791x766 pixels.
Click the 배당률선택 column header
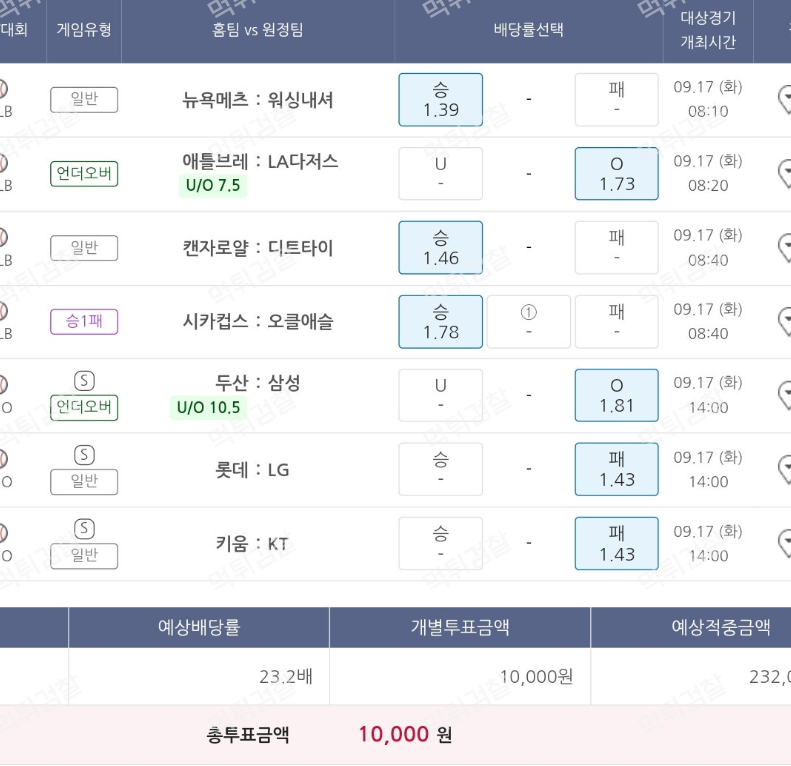(528, 29)
